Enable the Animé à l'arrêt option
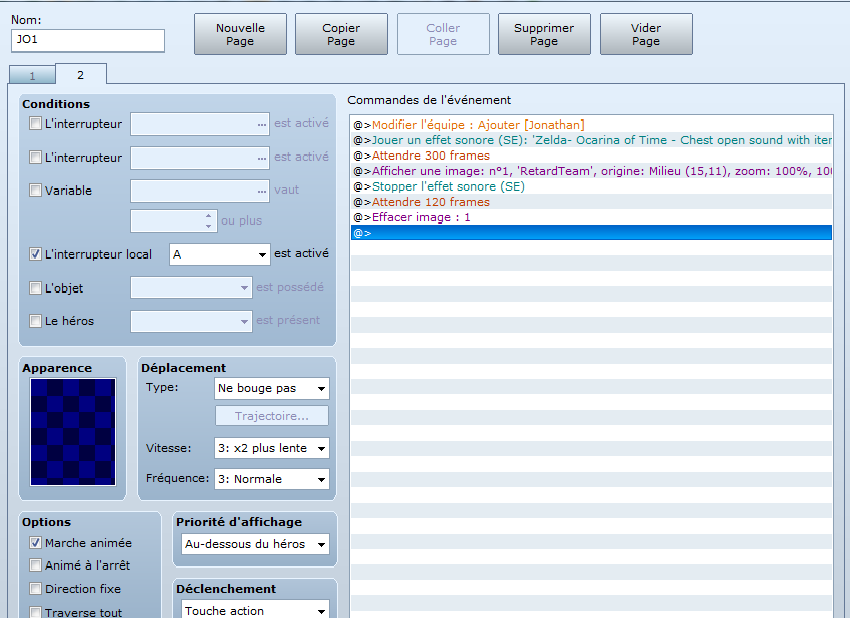850x618 pixels. (x=35, y=565)
